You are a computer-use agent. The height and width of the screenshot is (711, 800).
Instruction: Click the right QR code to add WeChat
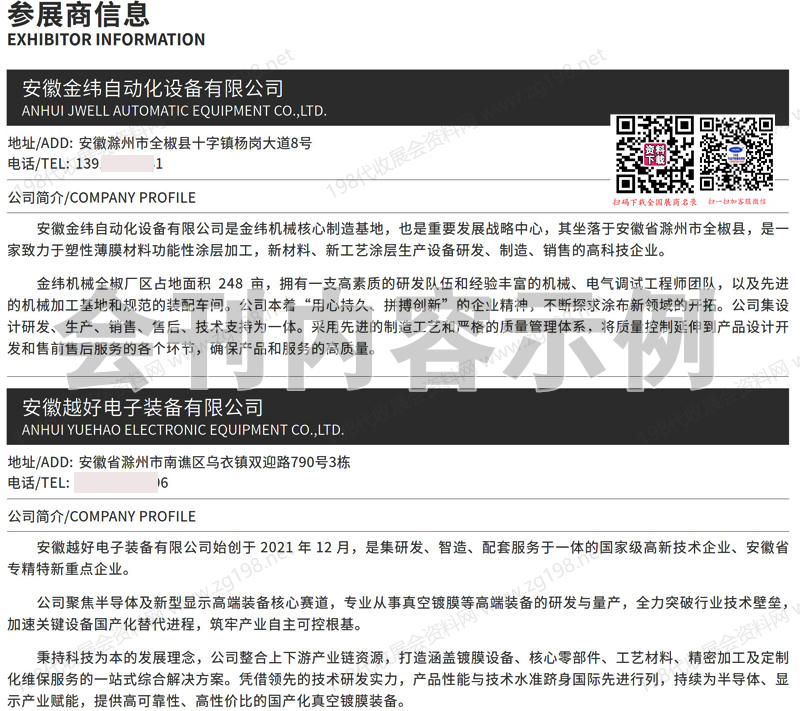(736, 154)
